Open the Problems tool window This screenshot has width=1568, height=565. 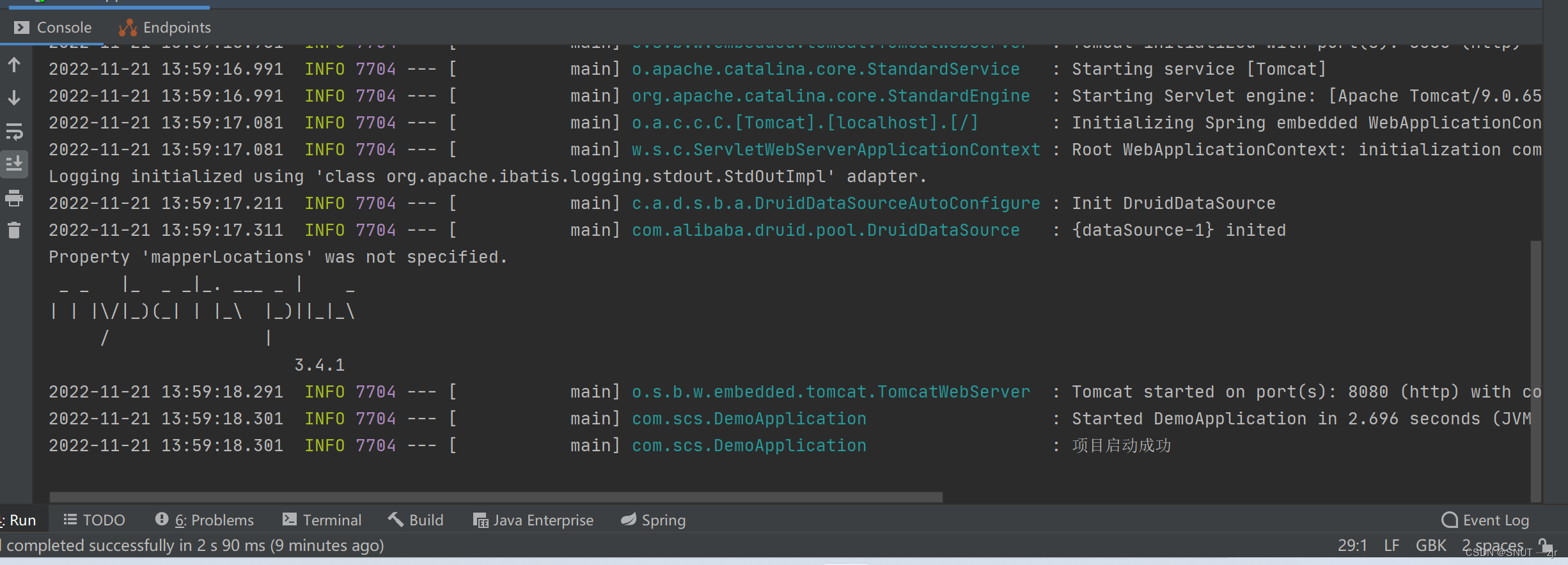click(x=205, y=520)
